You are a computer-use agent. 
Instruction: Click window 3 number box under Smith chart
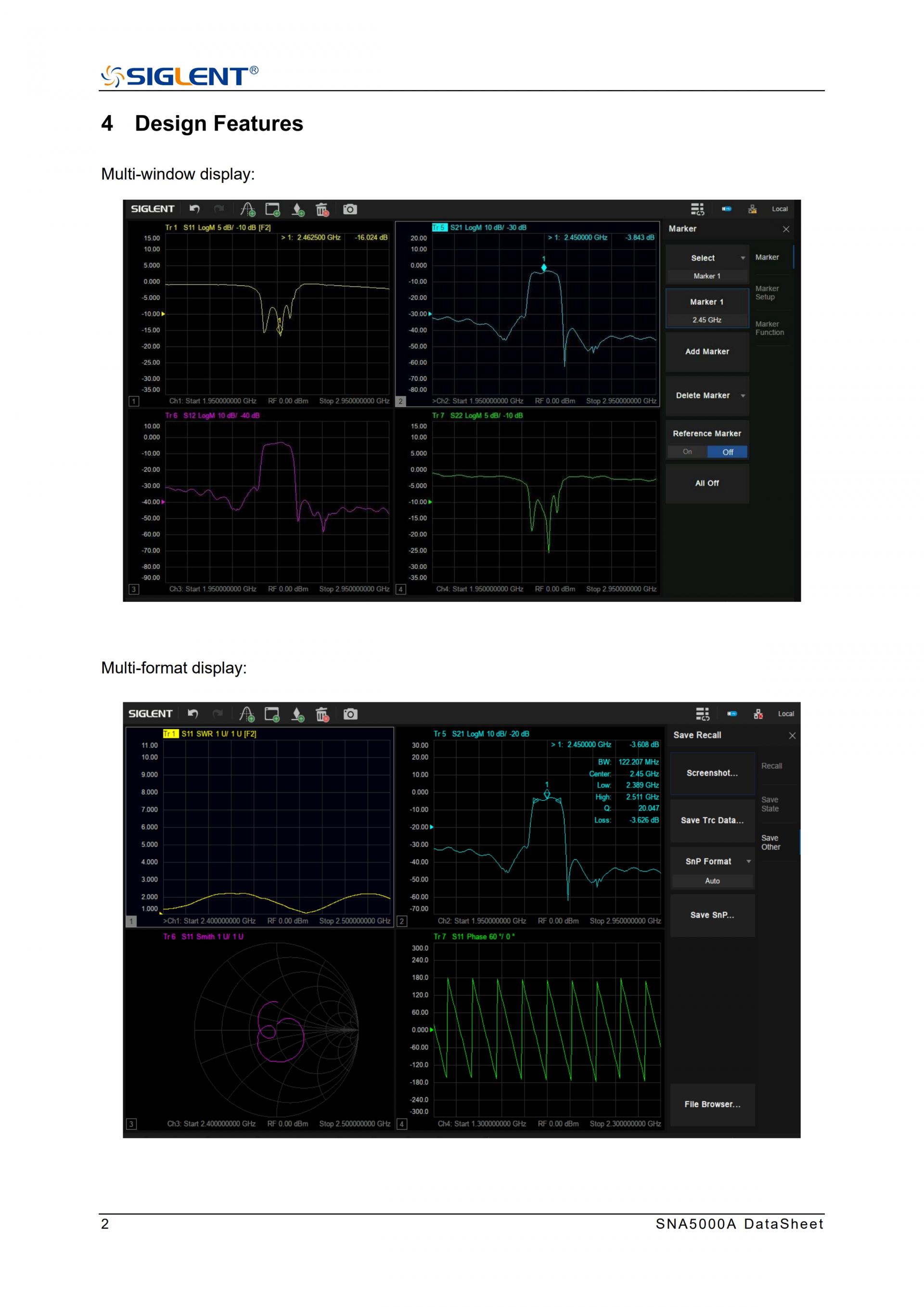[131, 1124]
